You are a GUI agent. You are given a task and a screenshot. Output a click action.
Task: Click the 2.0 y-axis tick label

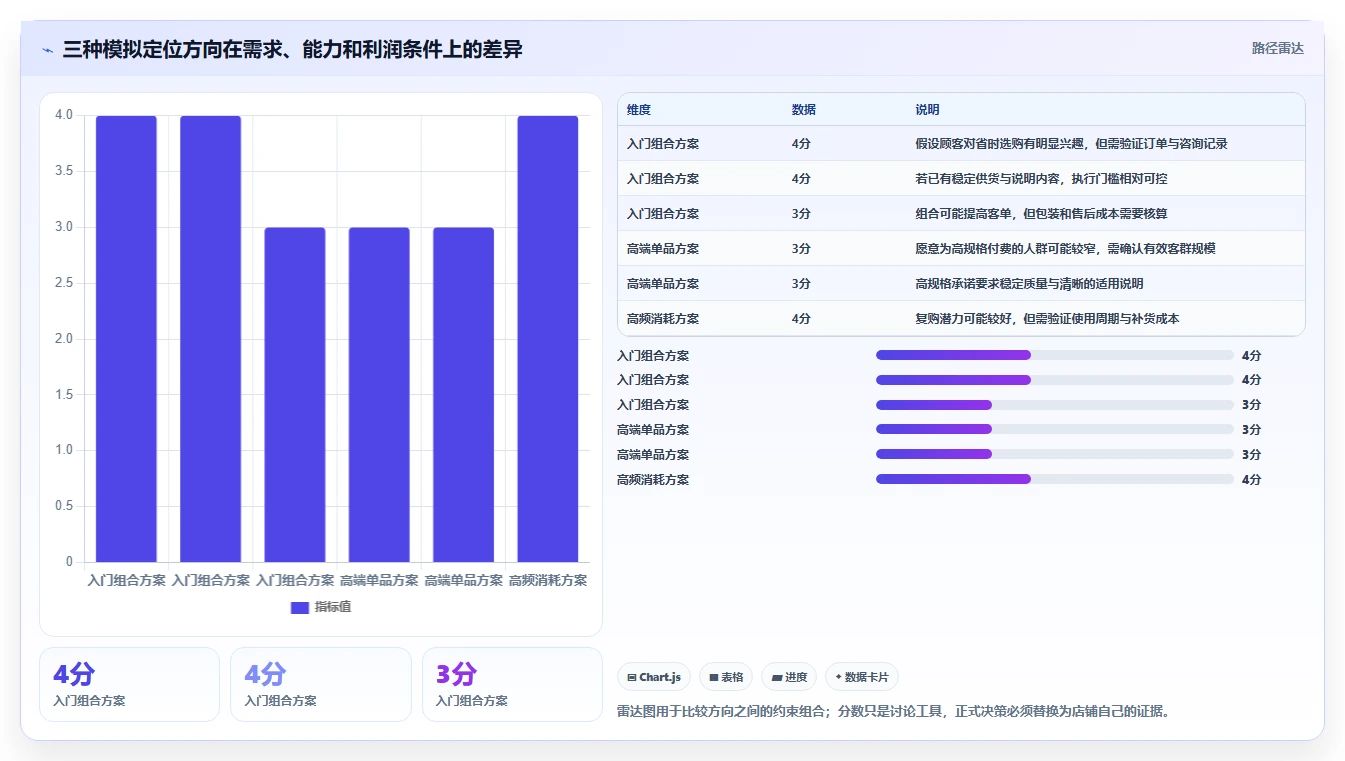coord(64,339)
